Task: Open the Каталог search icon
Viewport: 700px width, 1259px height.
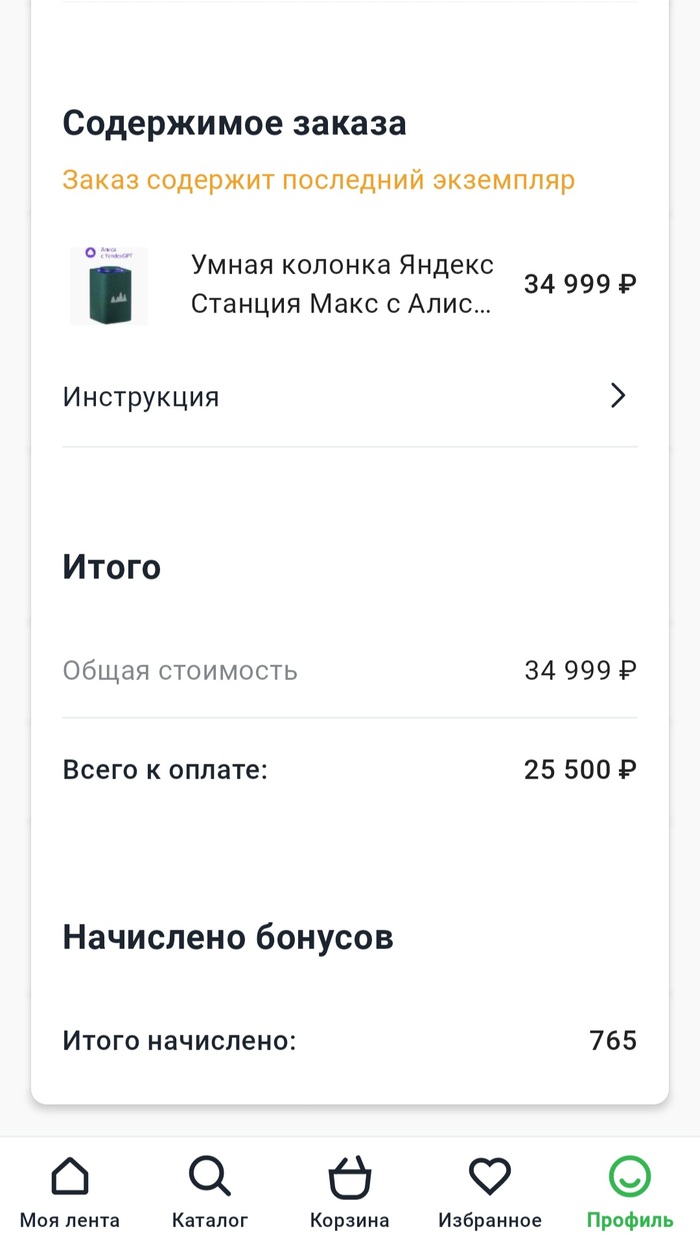Action: 210,1177
